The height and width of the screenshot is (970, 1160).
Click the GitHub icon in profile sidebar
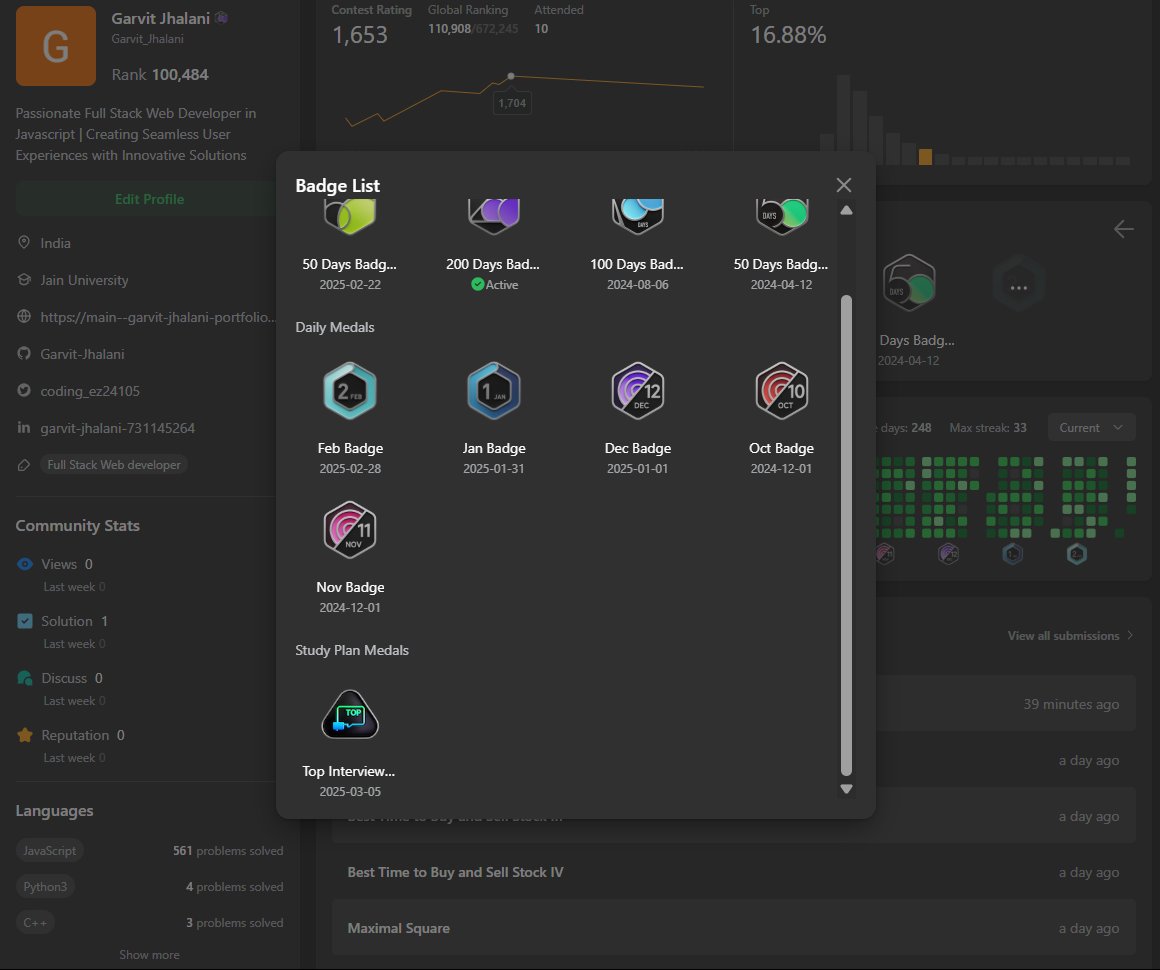click(24, 354)
